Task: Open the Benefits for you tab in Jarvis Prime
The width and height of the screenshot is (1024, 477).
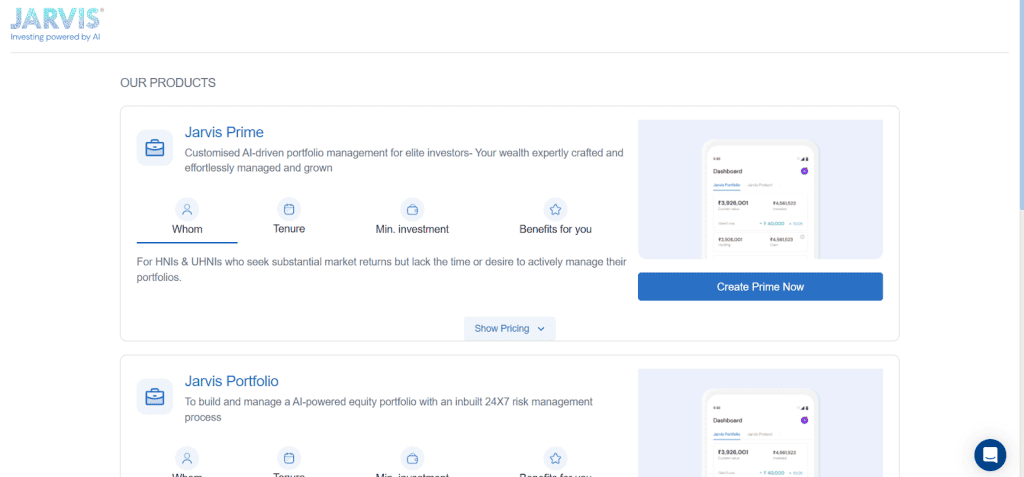Action: coord(555,229)
